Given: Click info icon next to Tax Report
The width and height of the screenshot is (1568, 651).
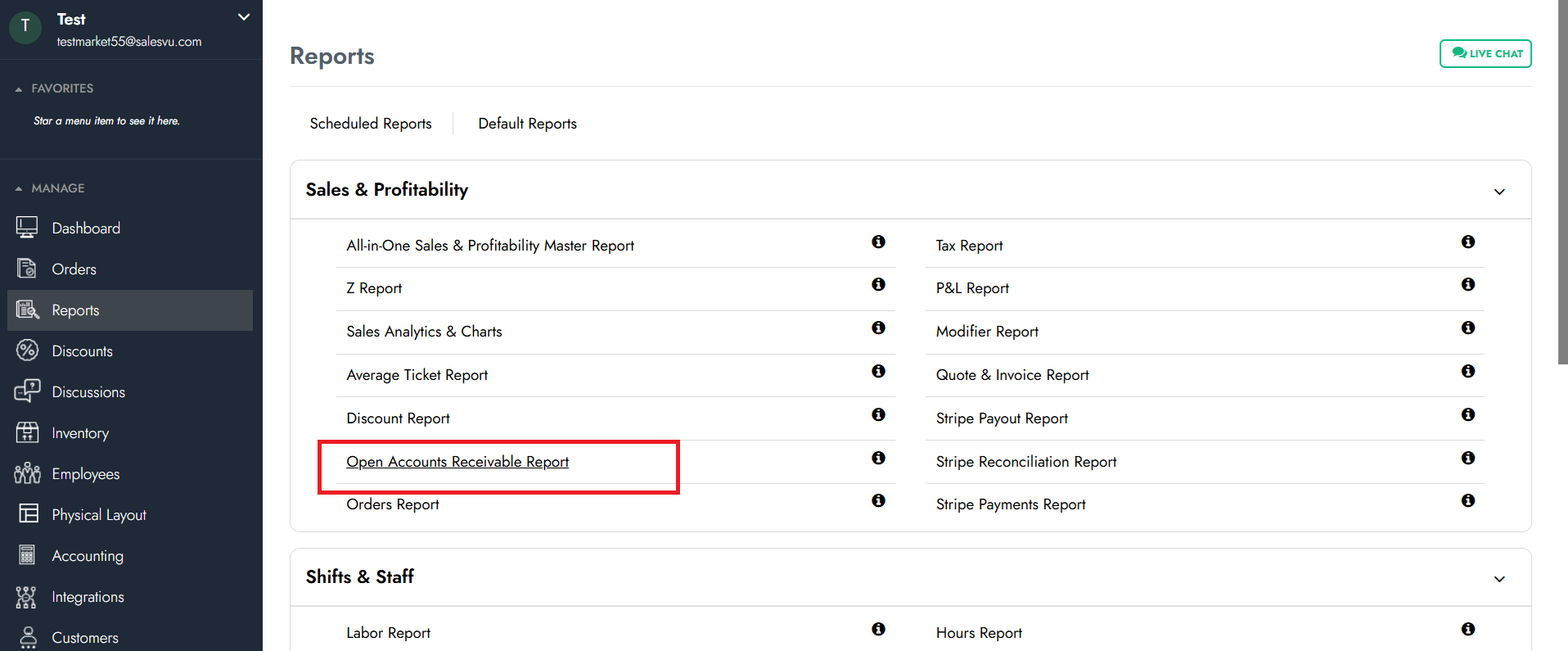Looking at the screenshot, I should point(1467,242).
